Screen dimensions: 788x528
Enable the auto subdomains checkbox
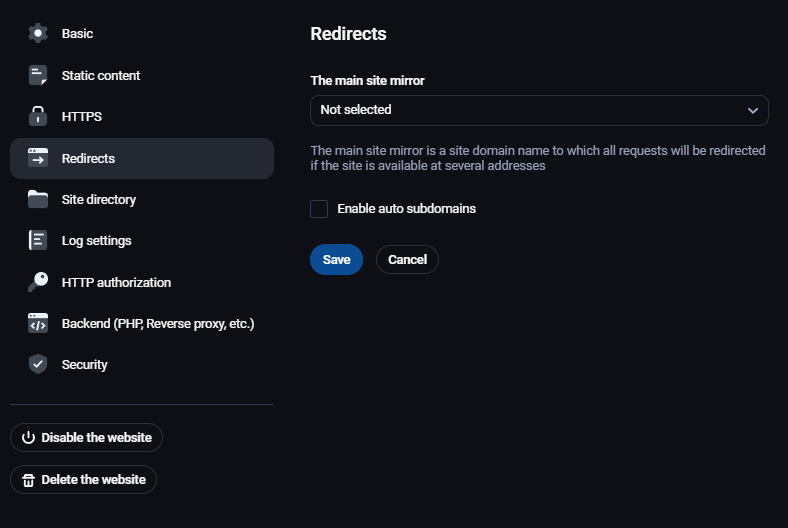click(319, 209)
